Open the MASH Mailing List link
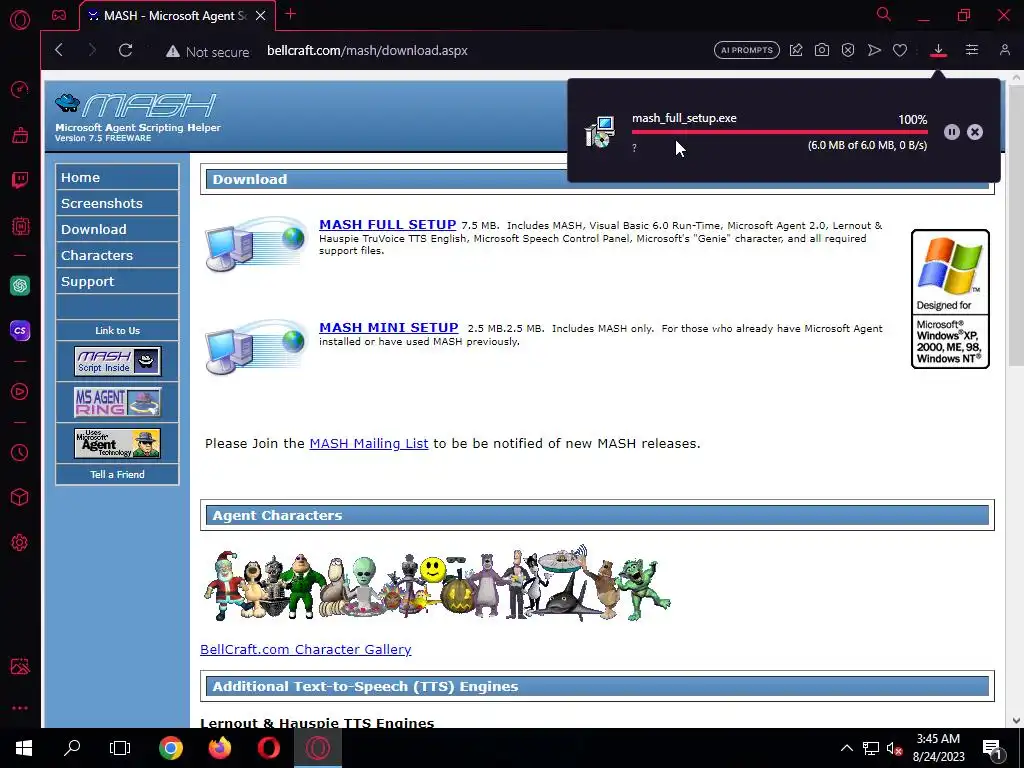 click(x=369, y=443)
